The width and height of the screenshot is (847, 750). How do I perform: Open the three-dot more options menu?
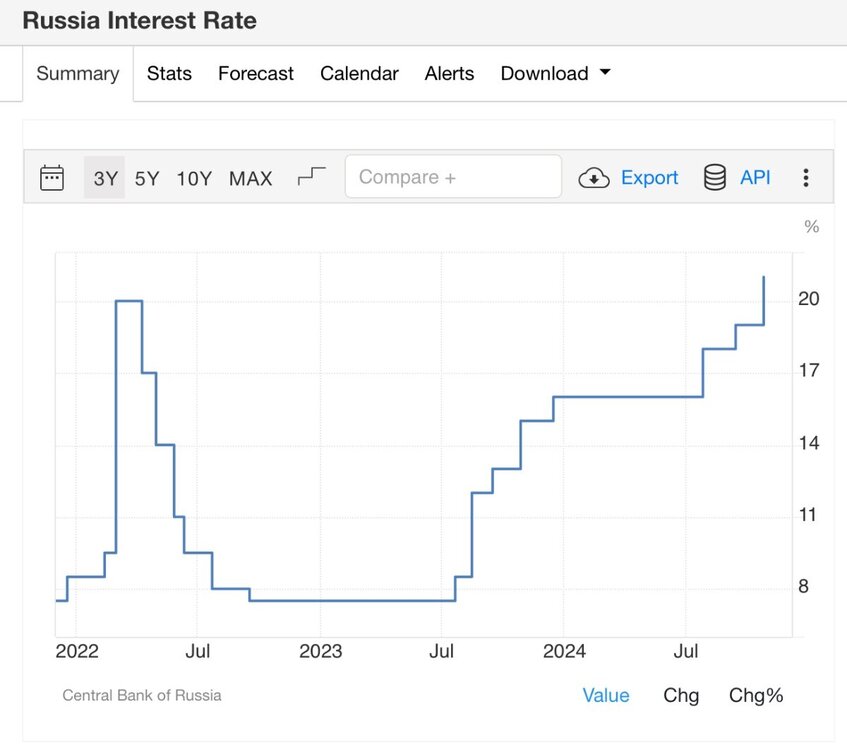[805, 178]
